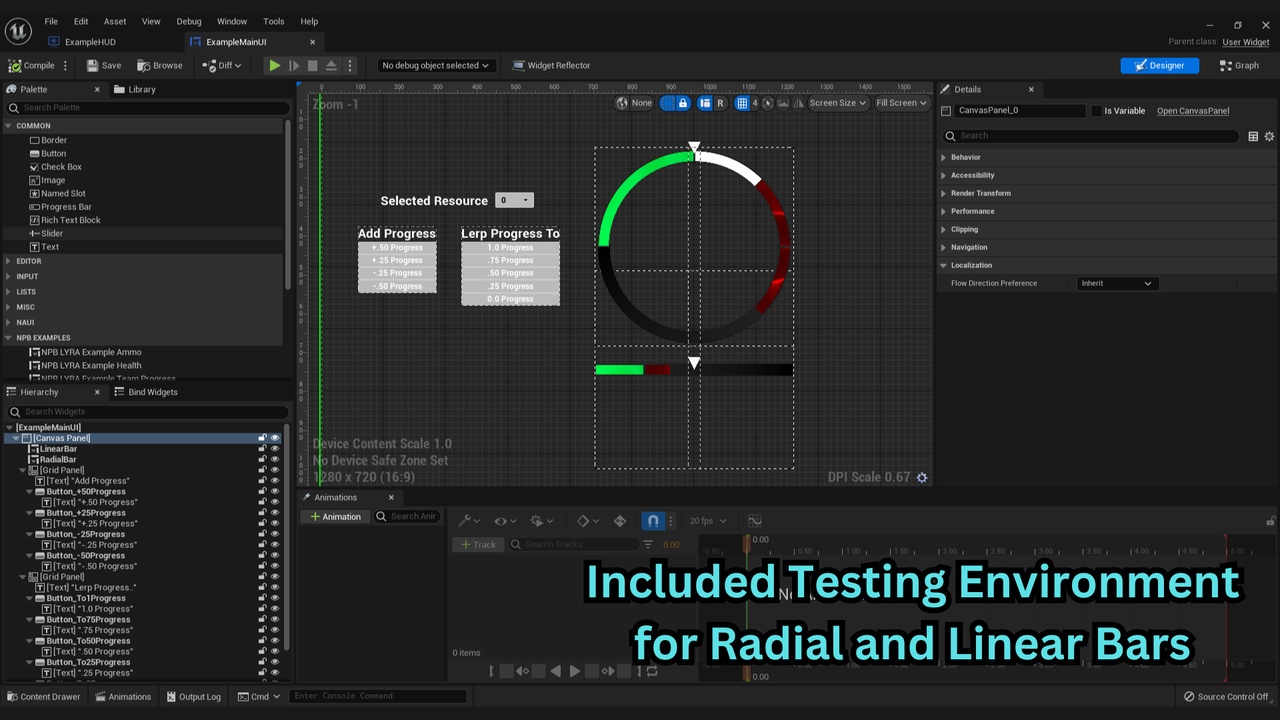Click the Compile button icon
Image resolution: width=1280 pixels, height=720 pixels.
pyautogui.click(x=15, y=66)
